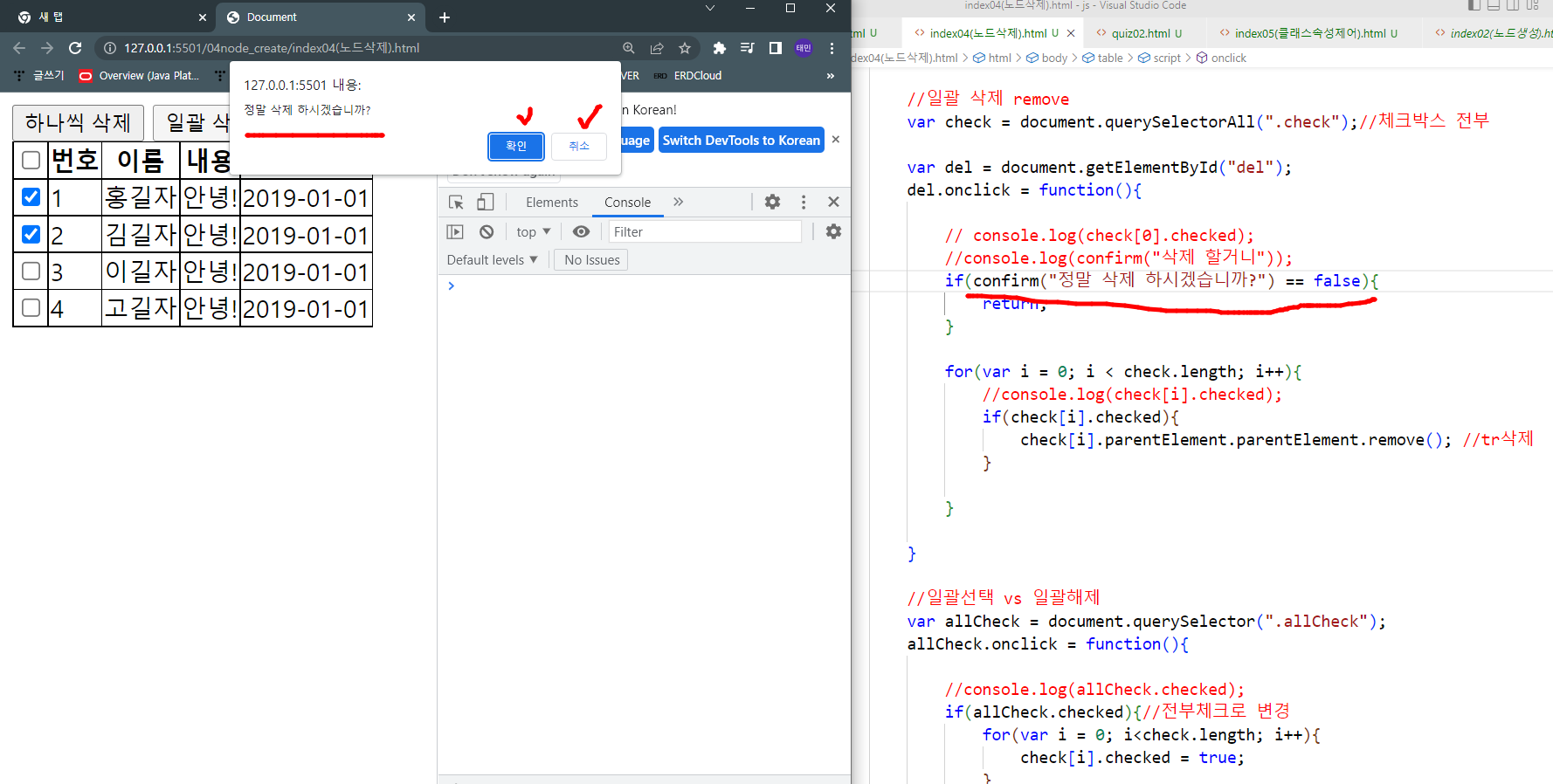
Task: Toggle the header select-all checkbox in table
Action: point(31,160)
